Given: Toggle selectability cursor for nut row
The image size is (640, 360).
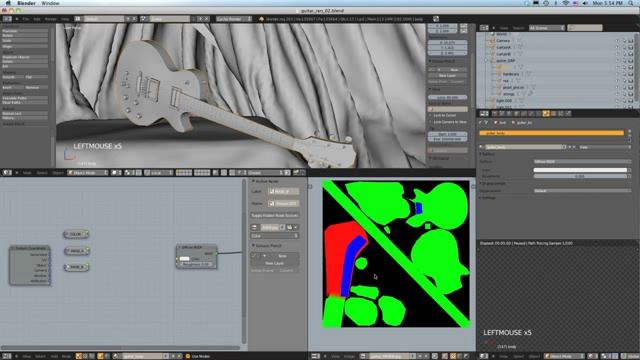Looking at the screenshot, I should pos(624,80).
